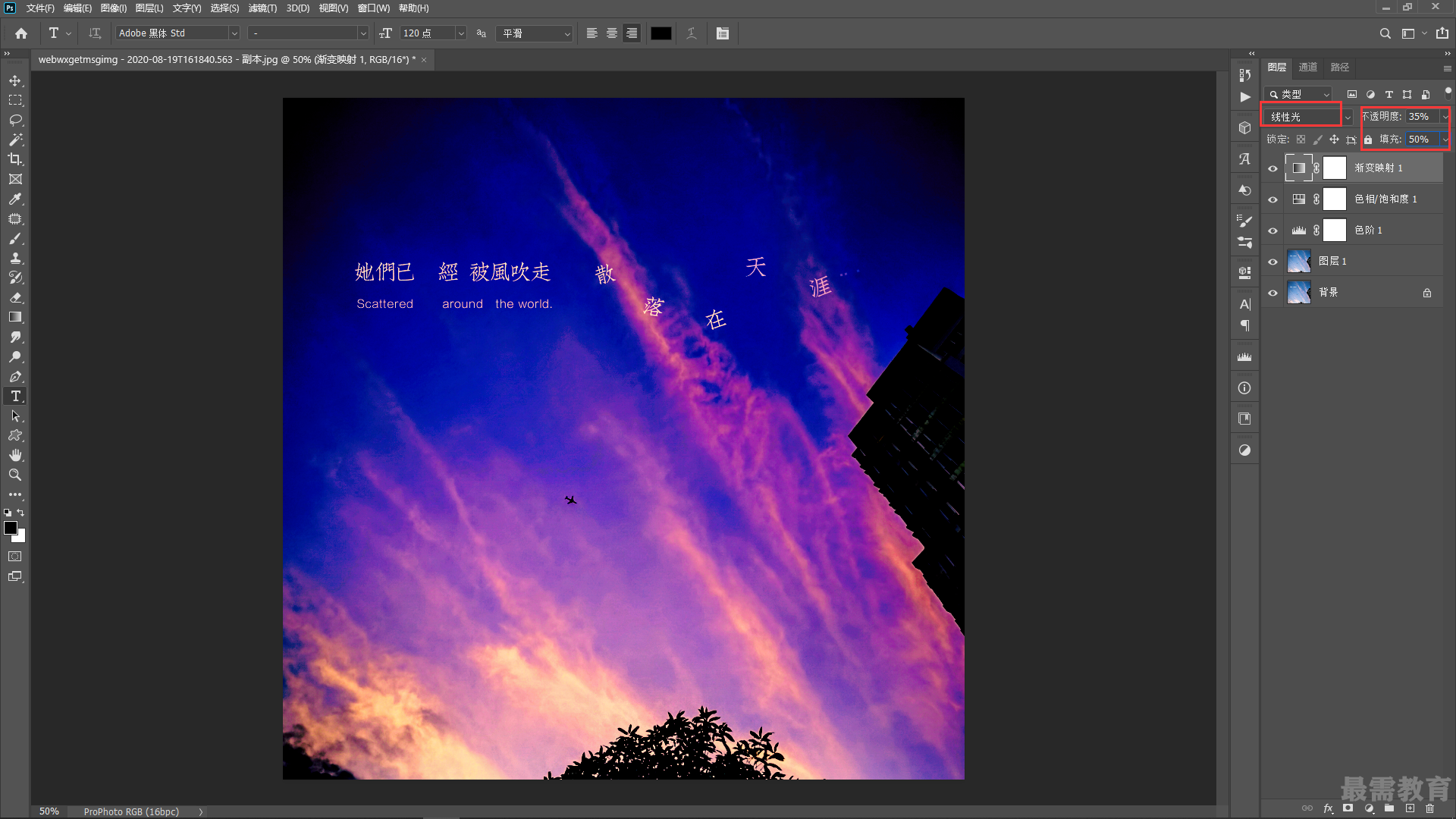This screenshot has height=819, width=1456.
Task: Click the create warped text icon
Action: [x=692, y=33]
